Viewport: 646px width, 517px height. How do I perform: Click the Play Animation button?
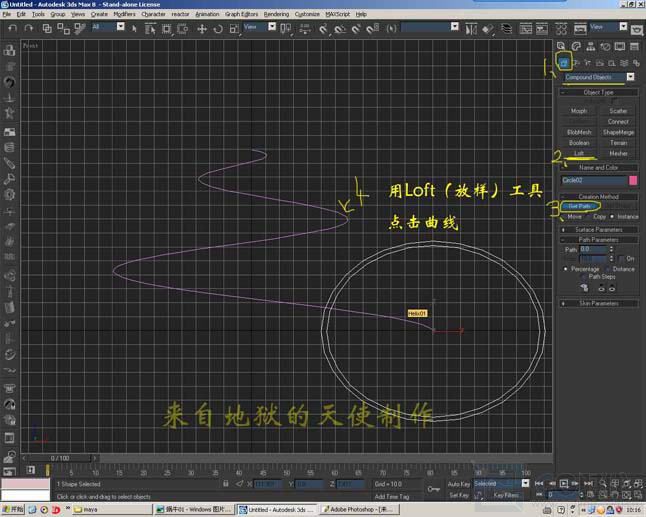click(x=564, y=483)
